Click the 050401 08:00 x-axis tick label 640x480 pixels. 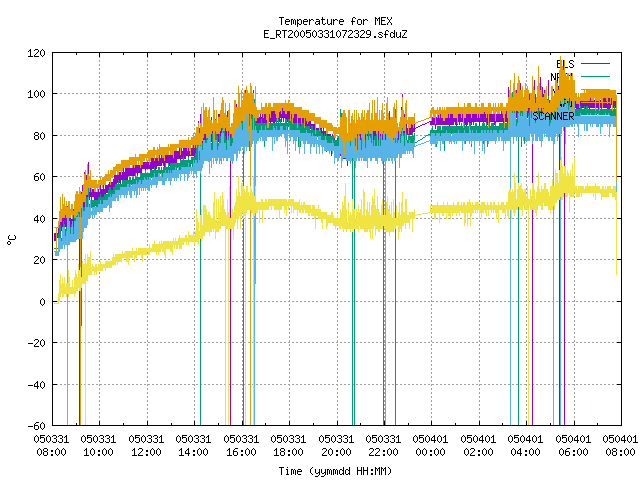tap(620, 446)
